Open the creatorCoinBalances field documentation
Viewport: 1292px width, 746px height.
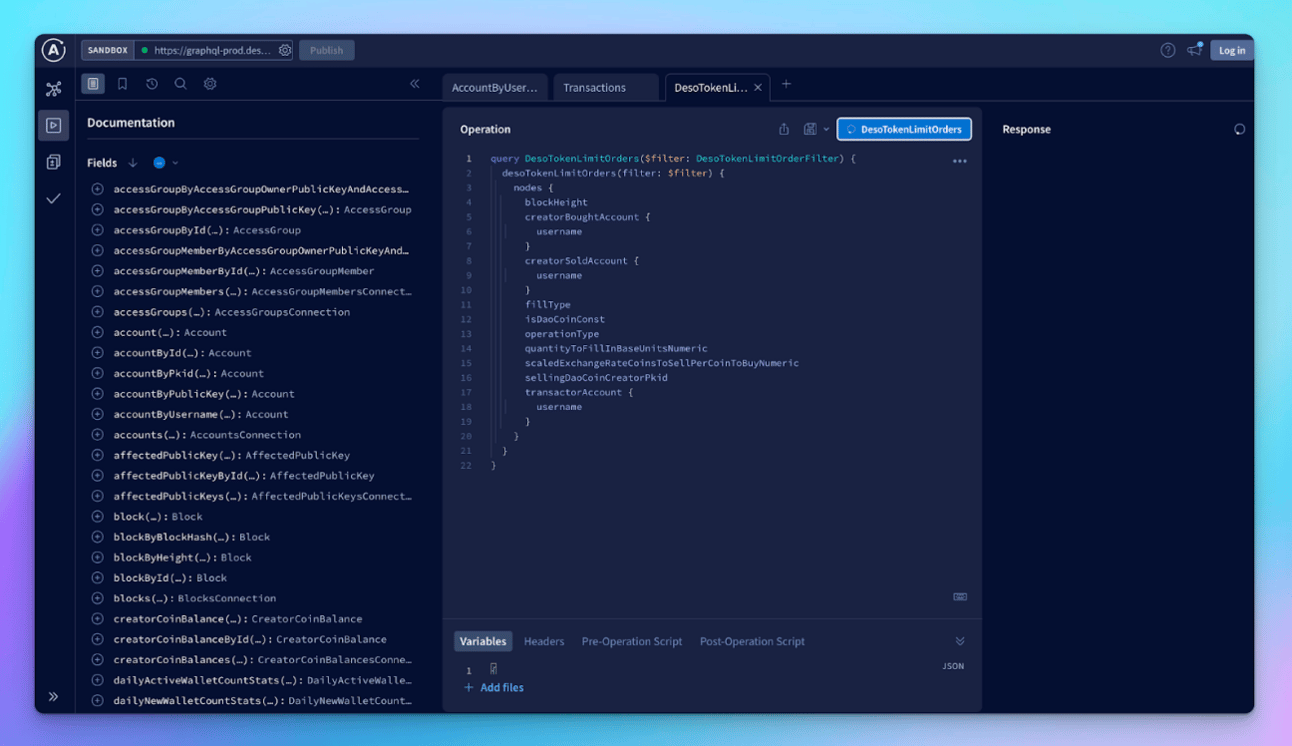pos(263,660)
